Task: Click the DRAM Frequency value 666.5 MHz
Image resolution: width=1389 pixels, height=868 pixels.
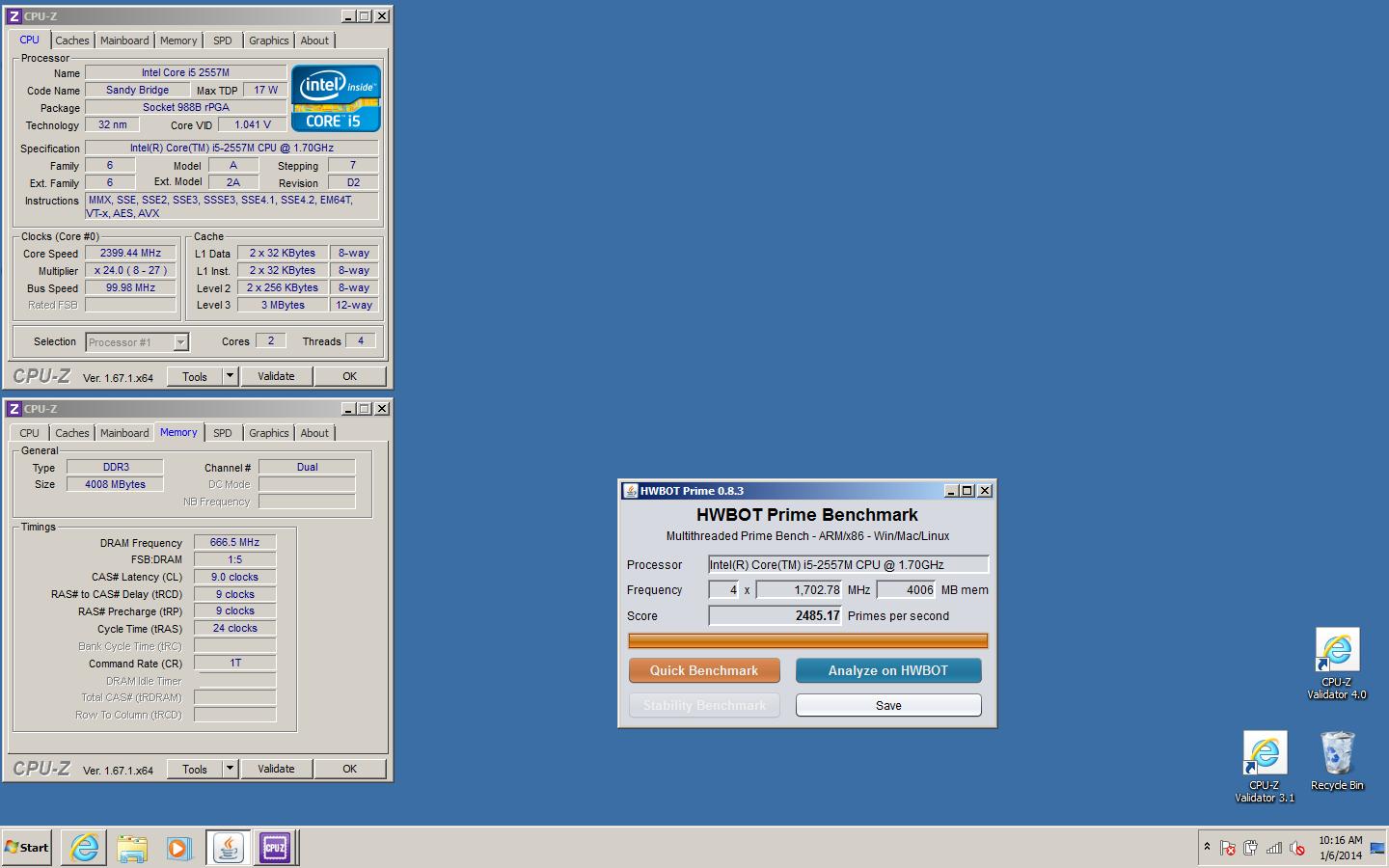Action: [234, 542]
